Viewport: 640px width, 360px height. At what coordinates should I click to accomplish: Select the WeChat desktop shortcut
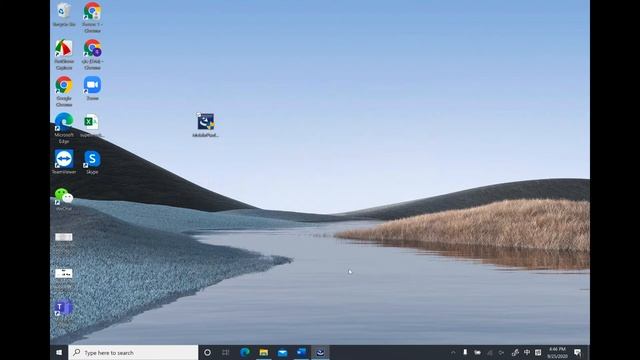64,199
